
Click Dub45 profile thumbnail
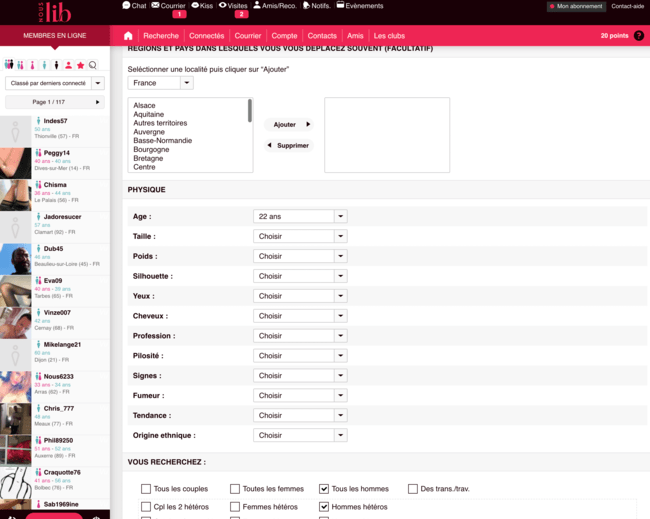(15, 259)
